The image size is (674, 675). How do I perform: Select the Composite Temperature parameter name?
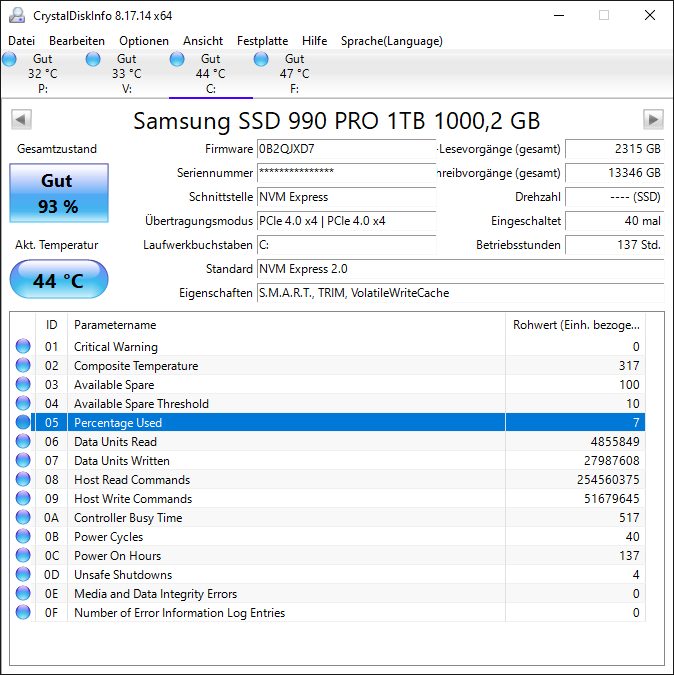point(136,365)
